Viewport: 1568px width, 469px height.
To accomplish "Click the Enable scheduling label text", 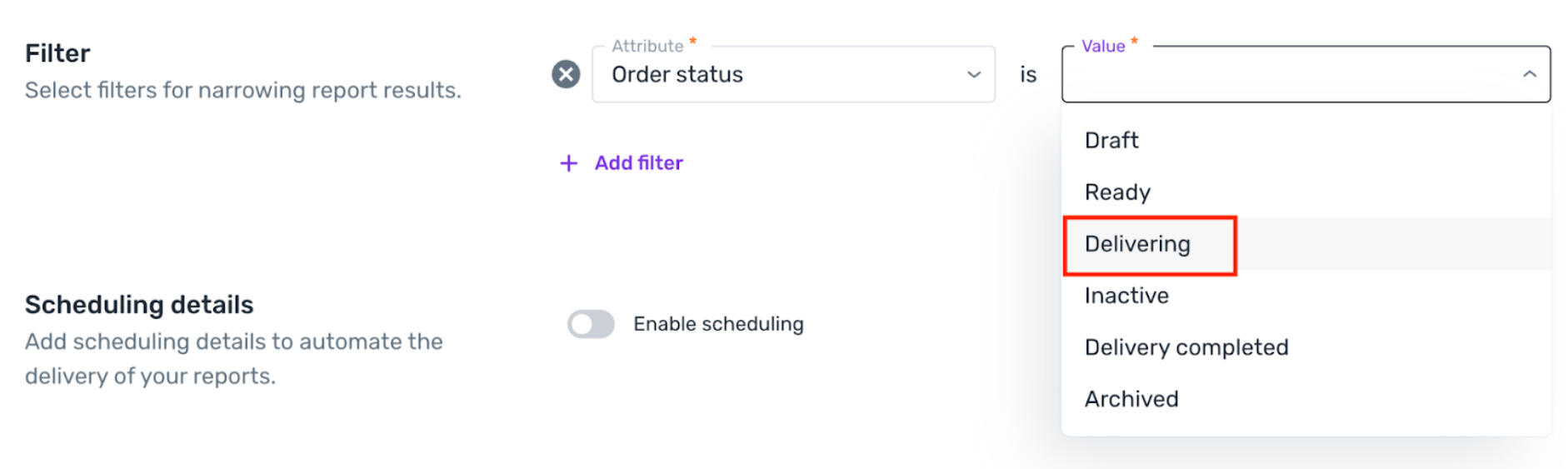I will tap(718, 324).
